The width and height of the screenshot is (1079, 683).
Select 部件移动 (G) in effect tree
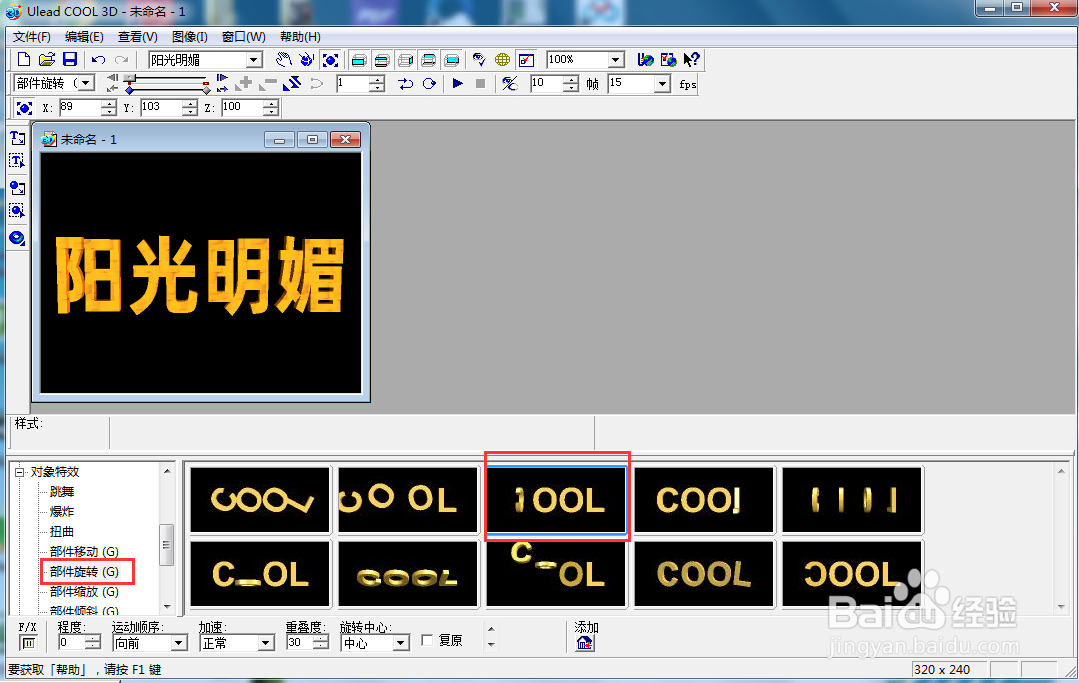tap(84, 552)
